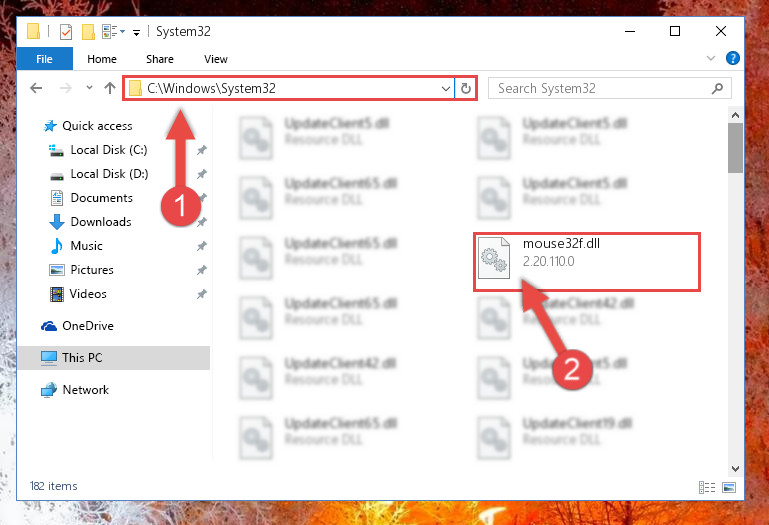Select the mouse32f.dll file name
769x525 pixels.
pyautogui.click(x=561, y=244)
